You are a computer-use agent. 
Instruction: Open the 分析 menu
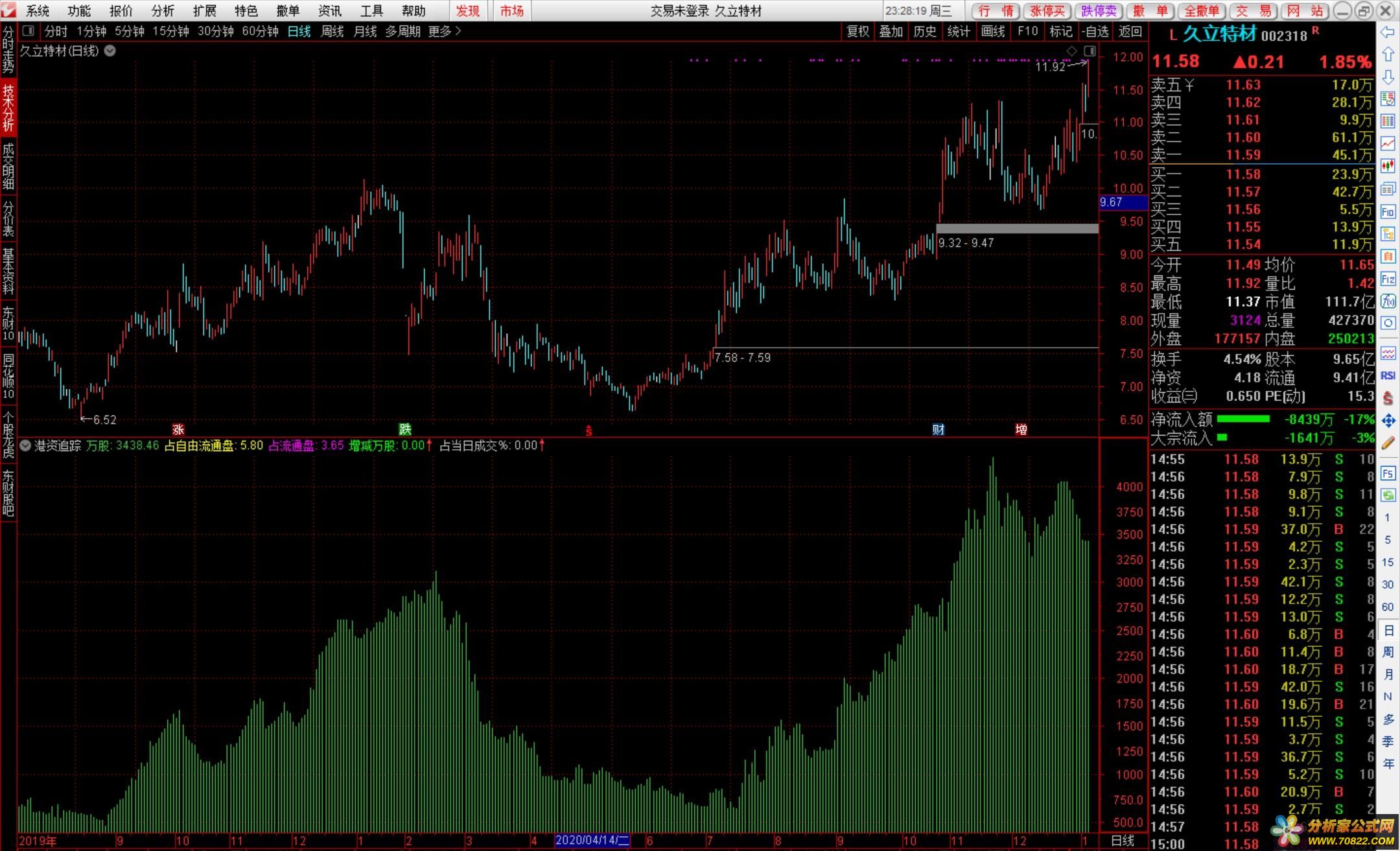(x=163, y=11)
